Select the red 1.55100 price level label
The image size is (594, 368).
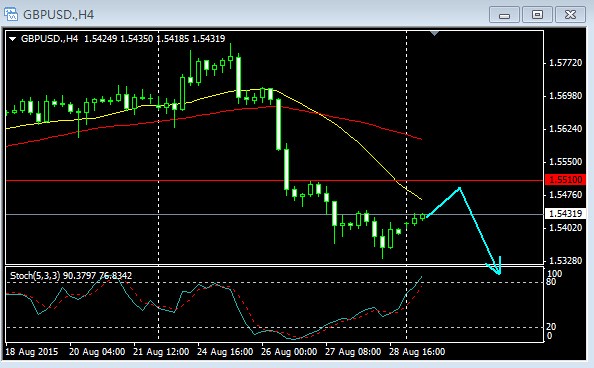[565, 180]
